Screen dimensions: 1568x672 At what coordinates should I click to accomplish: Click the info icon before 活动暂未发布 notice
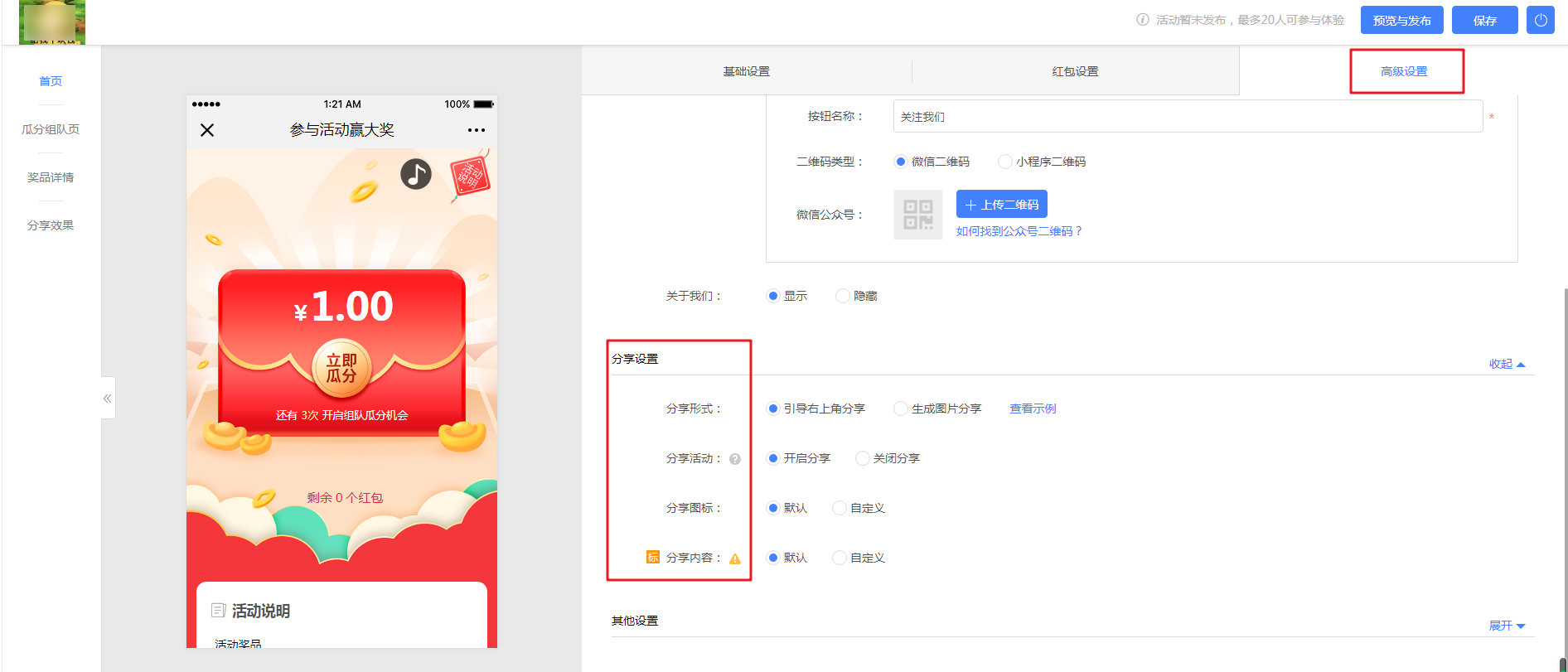click(1143, 20)
